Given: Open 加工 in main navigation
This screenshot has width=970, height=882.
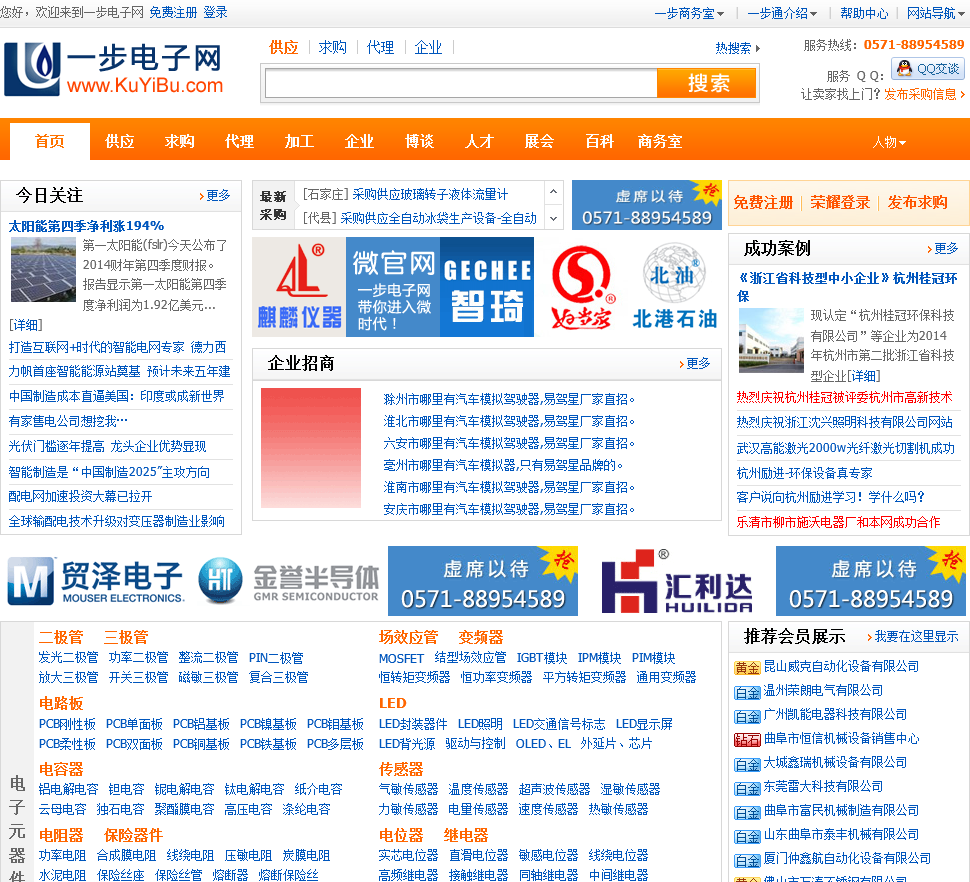Looking at the screenshot, I should pyautogui.click(x=299, y=142).
